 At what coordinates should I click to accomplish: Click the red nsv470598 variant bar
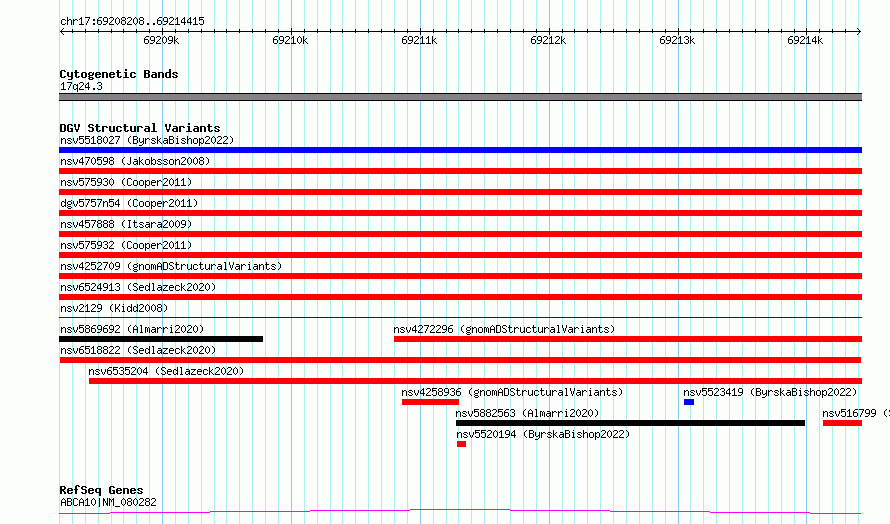460,171
